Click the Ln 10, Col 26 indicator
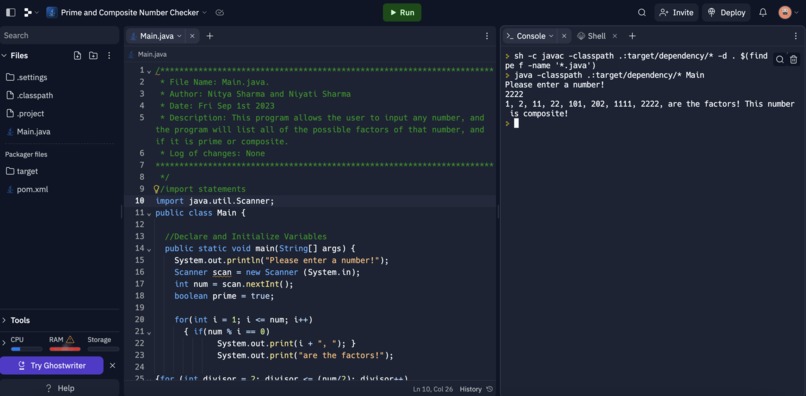The width and height of the screenshot is (806, 396). coord(433,389)
